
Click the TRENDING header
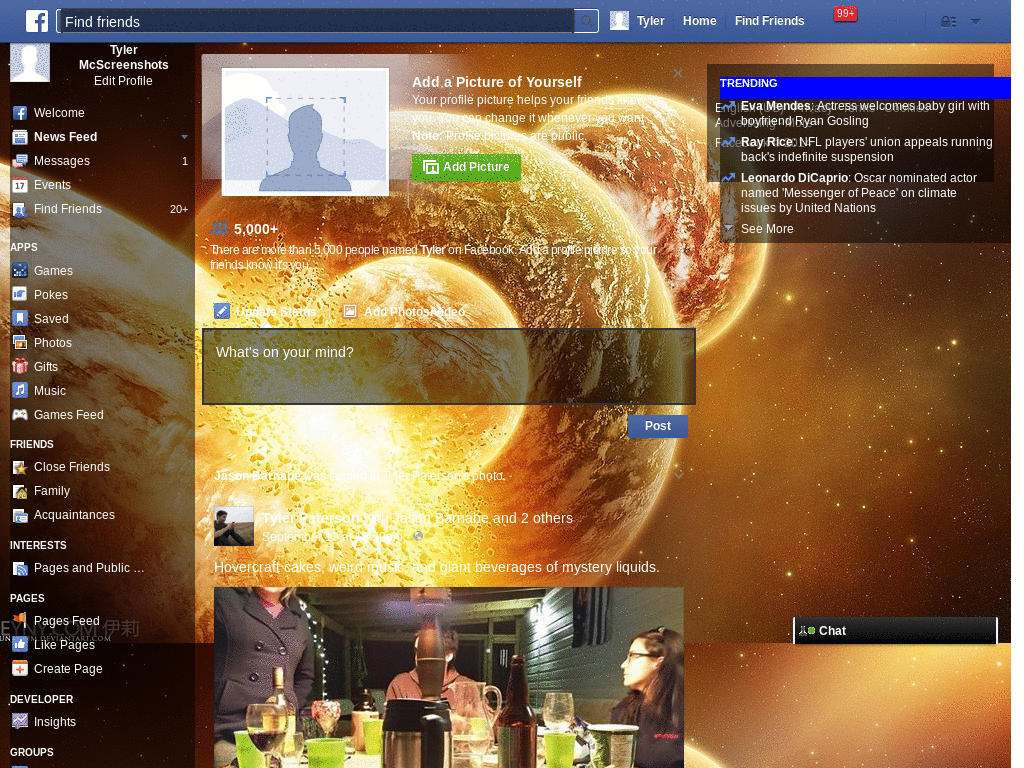click(748, 84)
